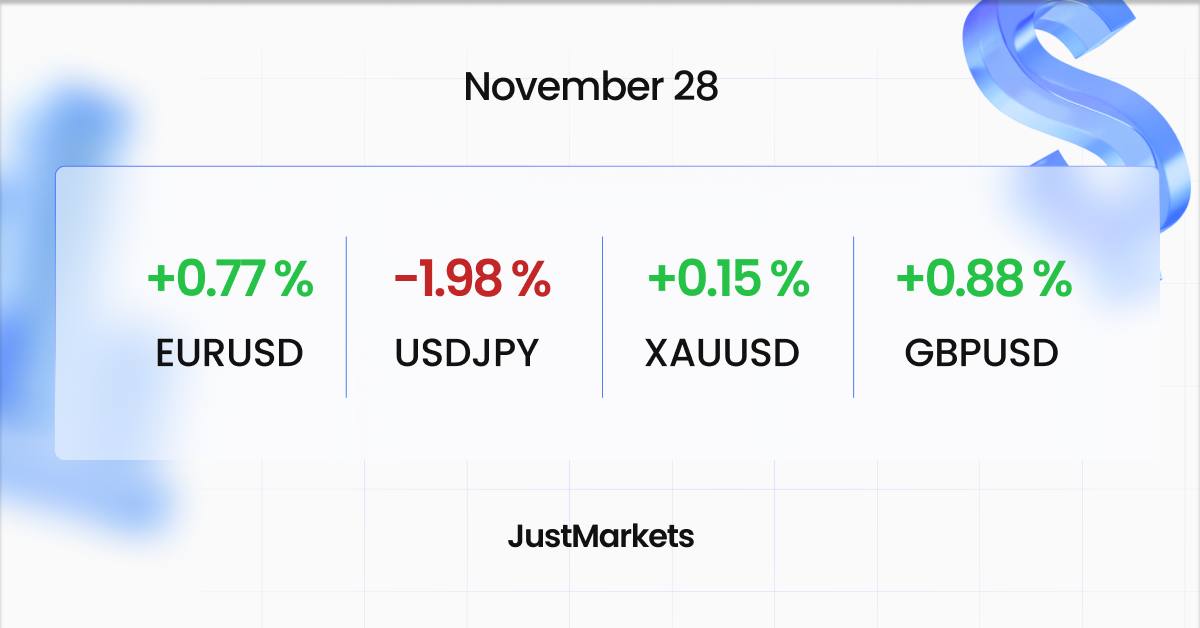1200x628 pixels.
Task: Select the +0.88 % pound change value
Action: [984, 279]
